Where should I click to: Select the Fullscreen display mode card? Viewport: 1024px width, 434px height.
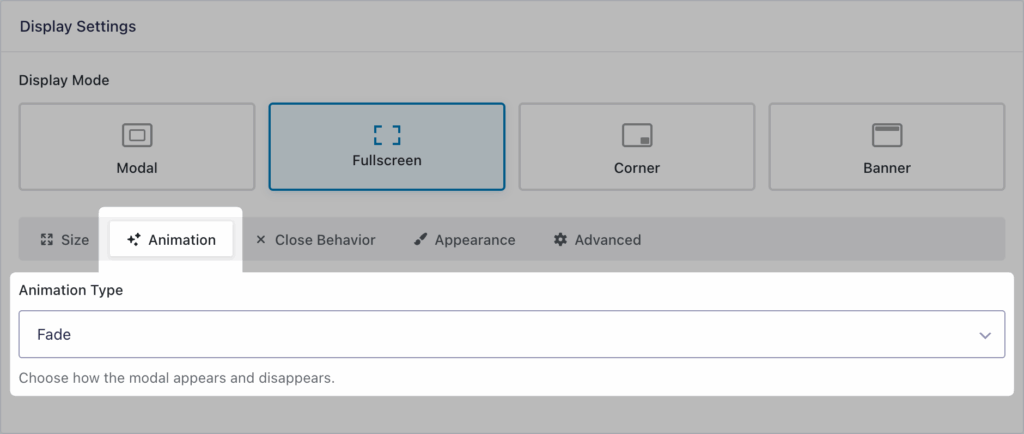(x=386, y=147)
